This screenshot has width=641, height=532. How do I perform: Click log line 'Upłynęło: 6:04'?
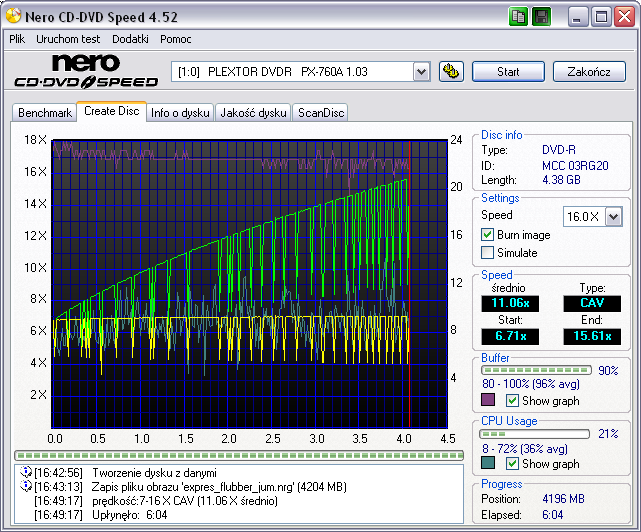(x=130, y=515)
